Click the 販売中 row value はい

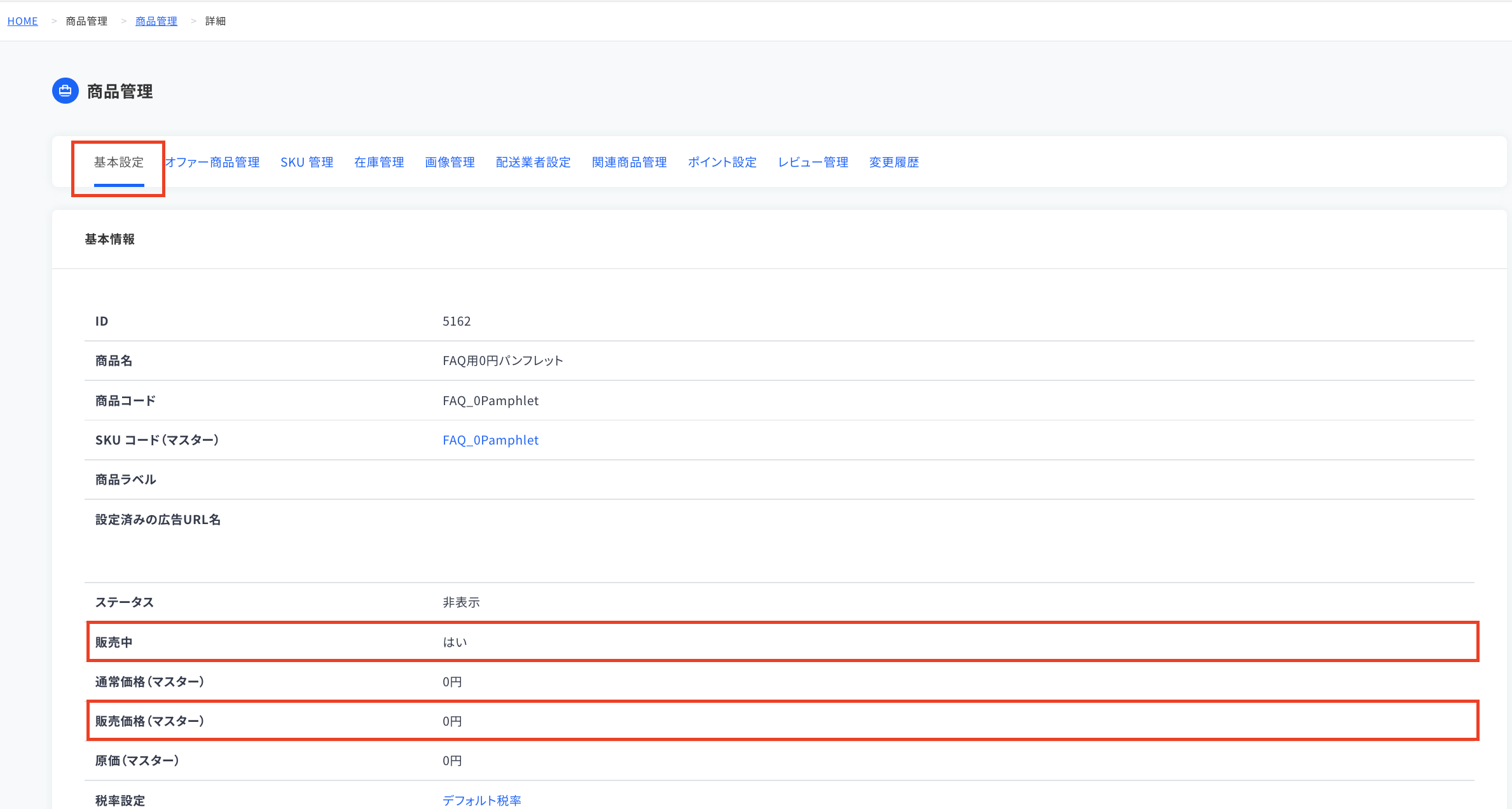[455, 642]
